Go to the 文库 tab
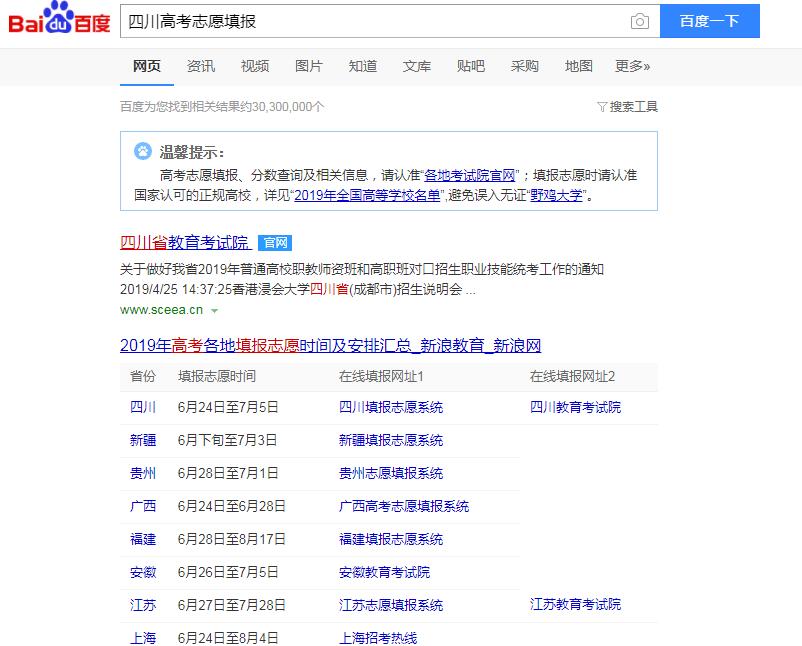 point(416,66)
